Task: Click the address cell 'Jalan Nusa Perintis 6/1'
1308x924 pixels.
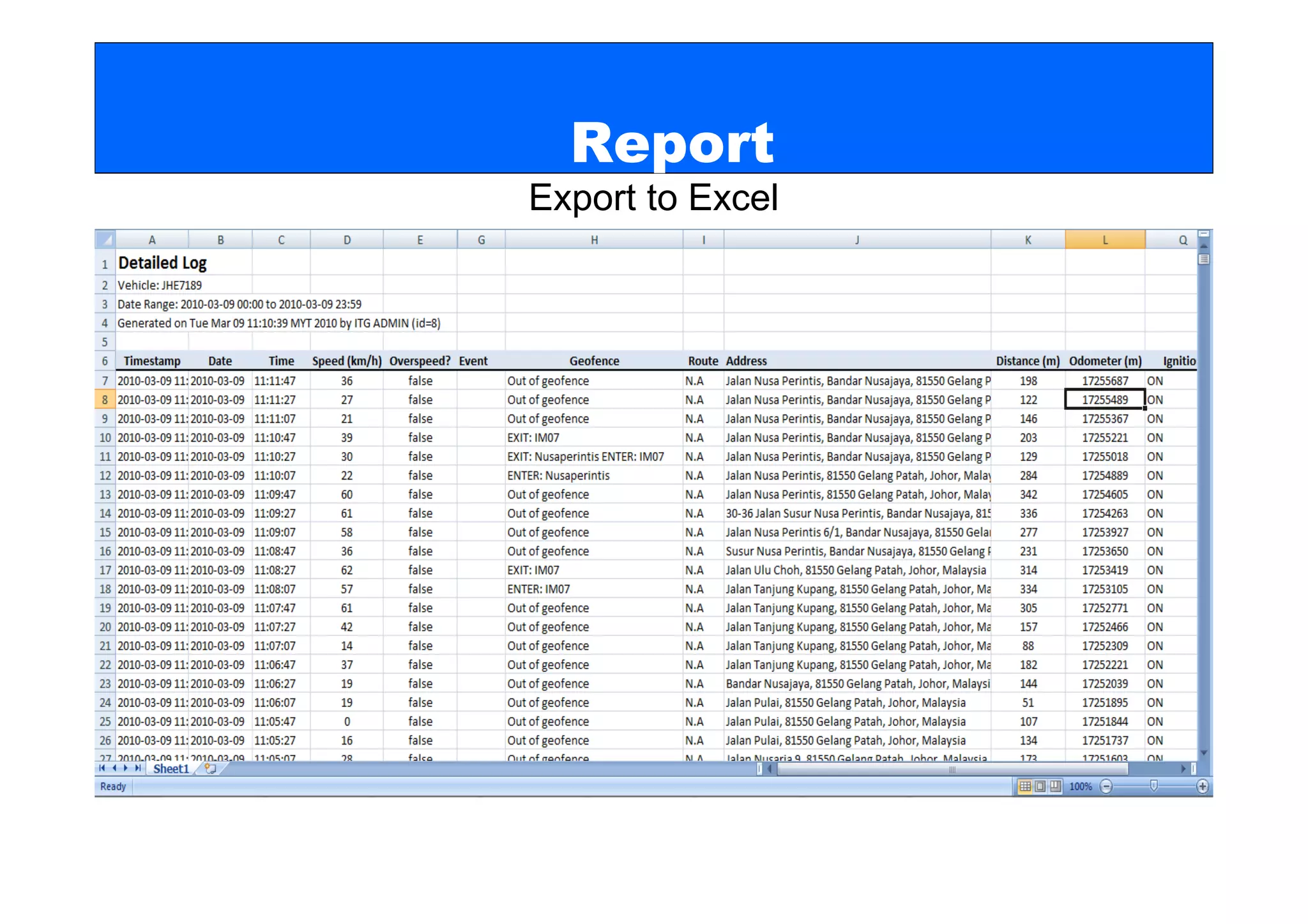Action: tap(857, 532)
